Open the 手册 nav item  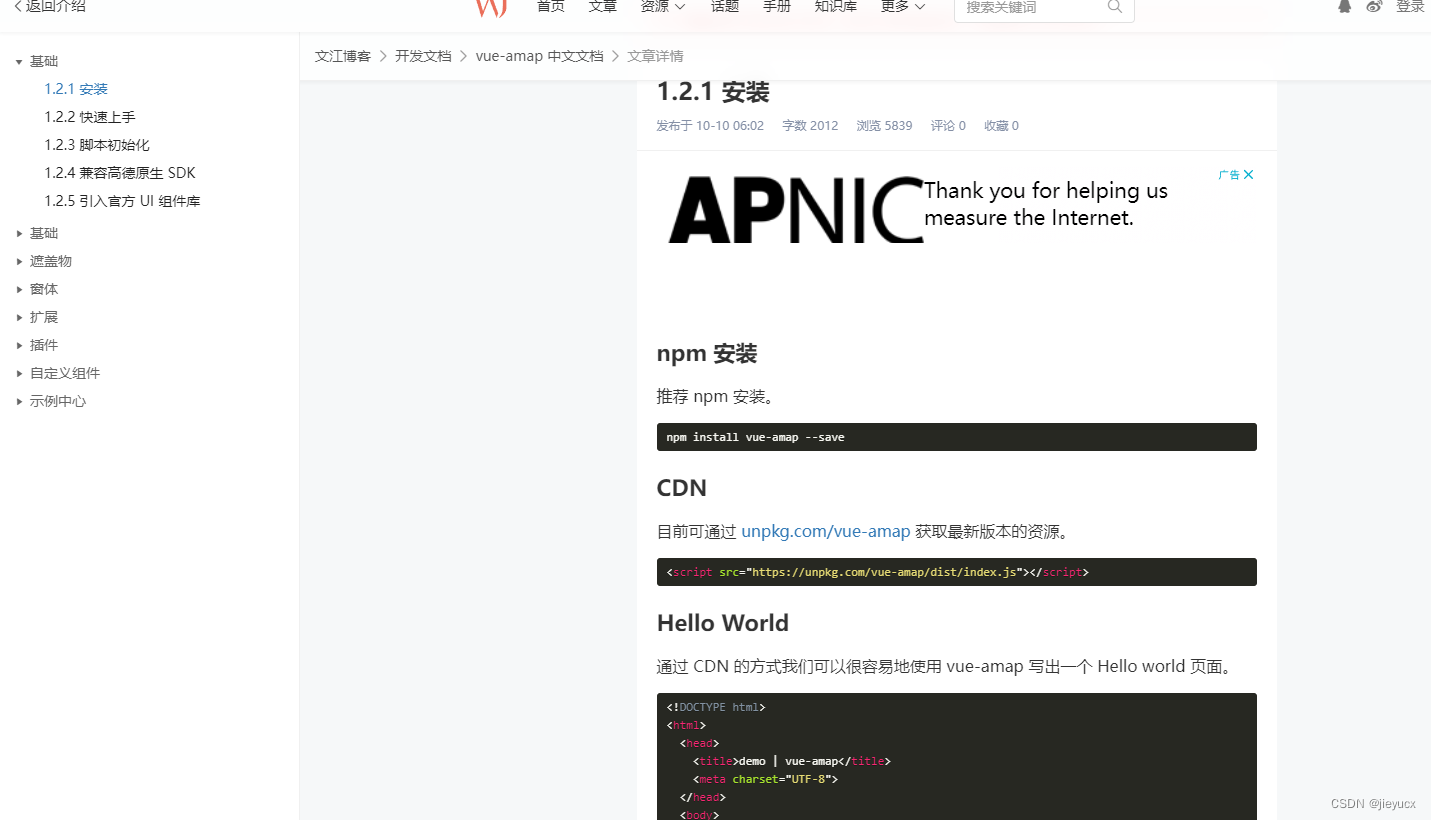pyautogui.click(x=777, y=6)
